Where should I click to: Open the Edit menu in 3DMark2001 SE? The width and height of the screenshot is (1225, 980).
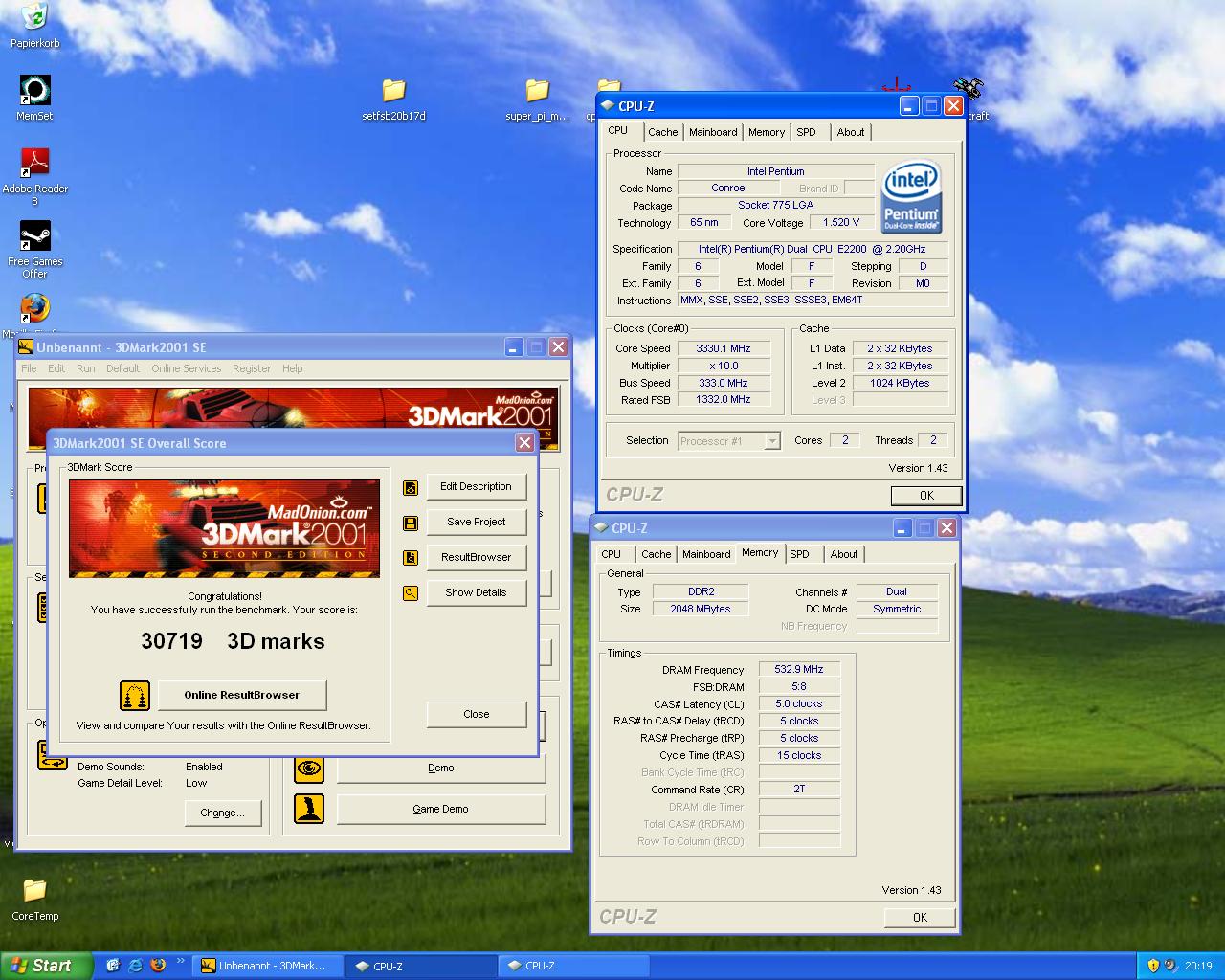(x=56, y=368)
